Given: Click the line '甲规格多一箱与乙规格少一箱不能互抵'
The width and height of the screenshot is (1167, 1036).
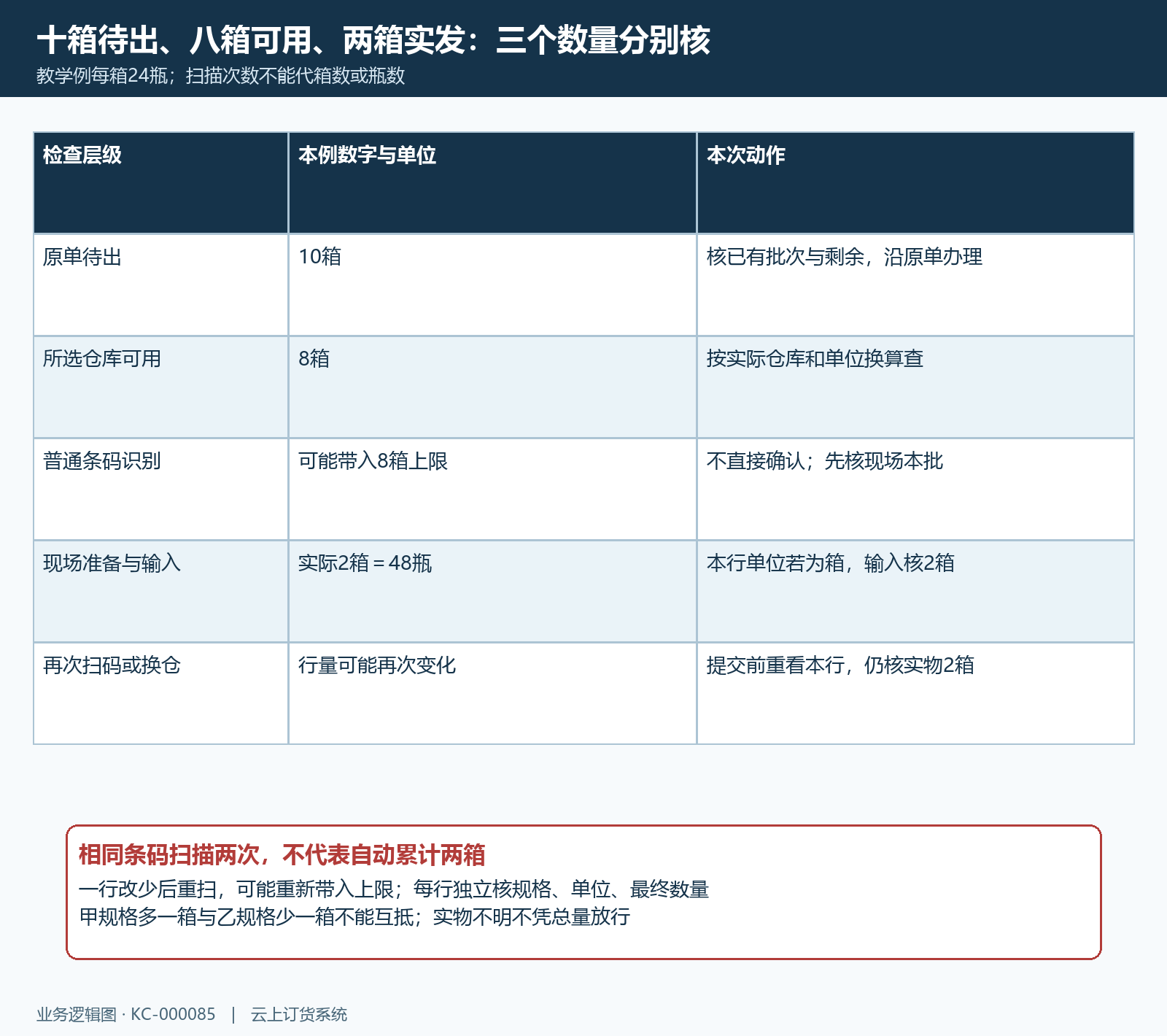Looking at the screenshot, I should 247,917.
